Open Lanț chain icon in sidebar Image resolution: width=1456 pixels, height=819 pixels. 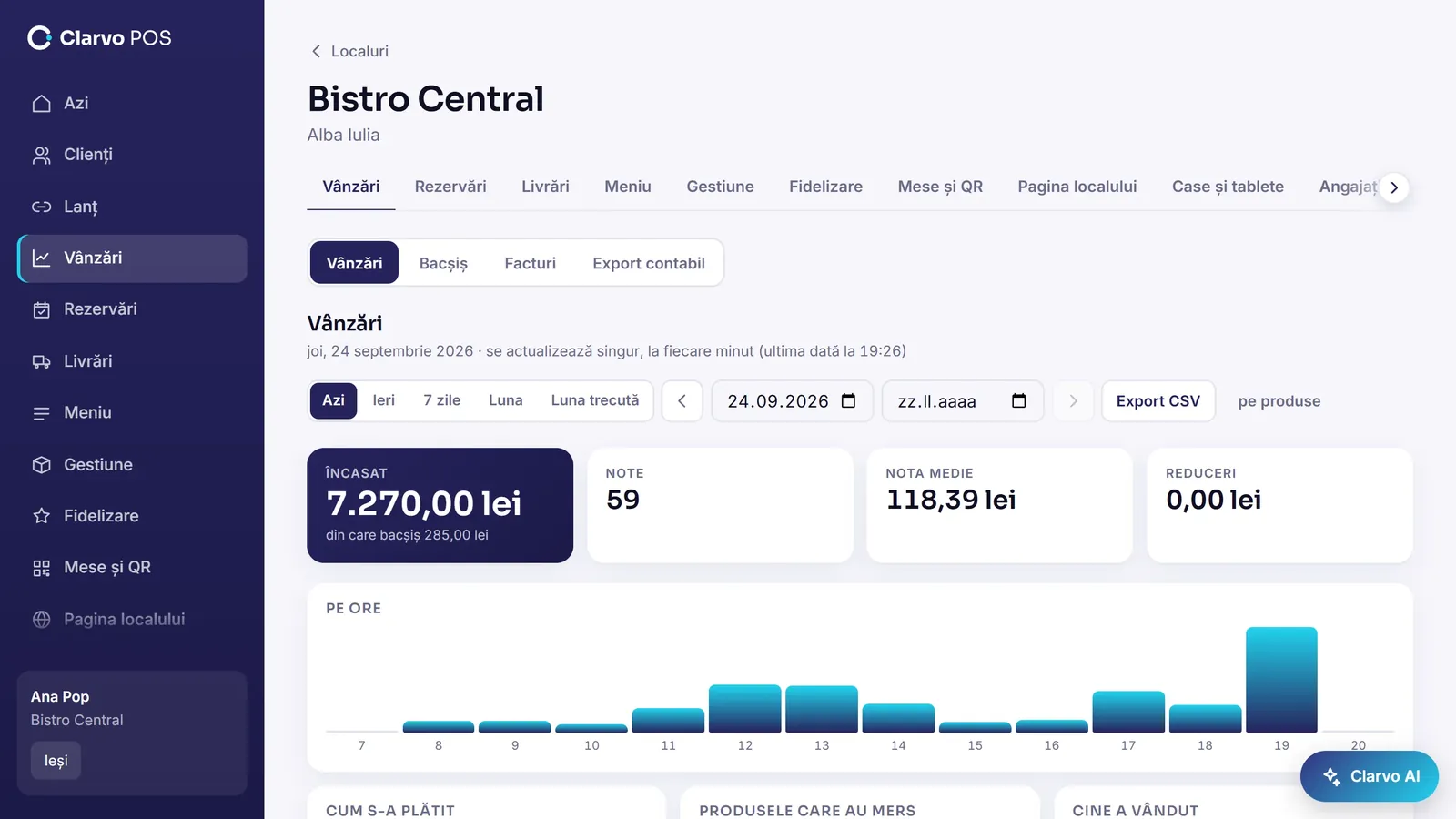[41, 207]
